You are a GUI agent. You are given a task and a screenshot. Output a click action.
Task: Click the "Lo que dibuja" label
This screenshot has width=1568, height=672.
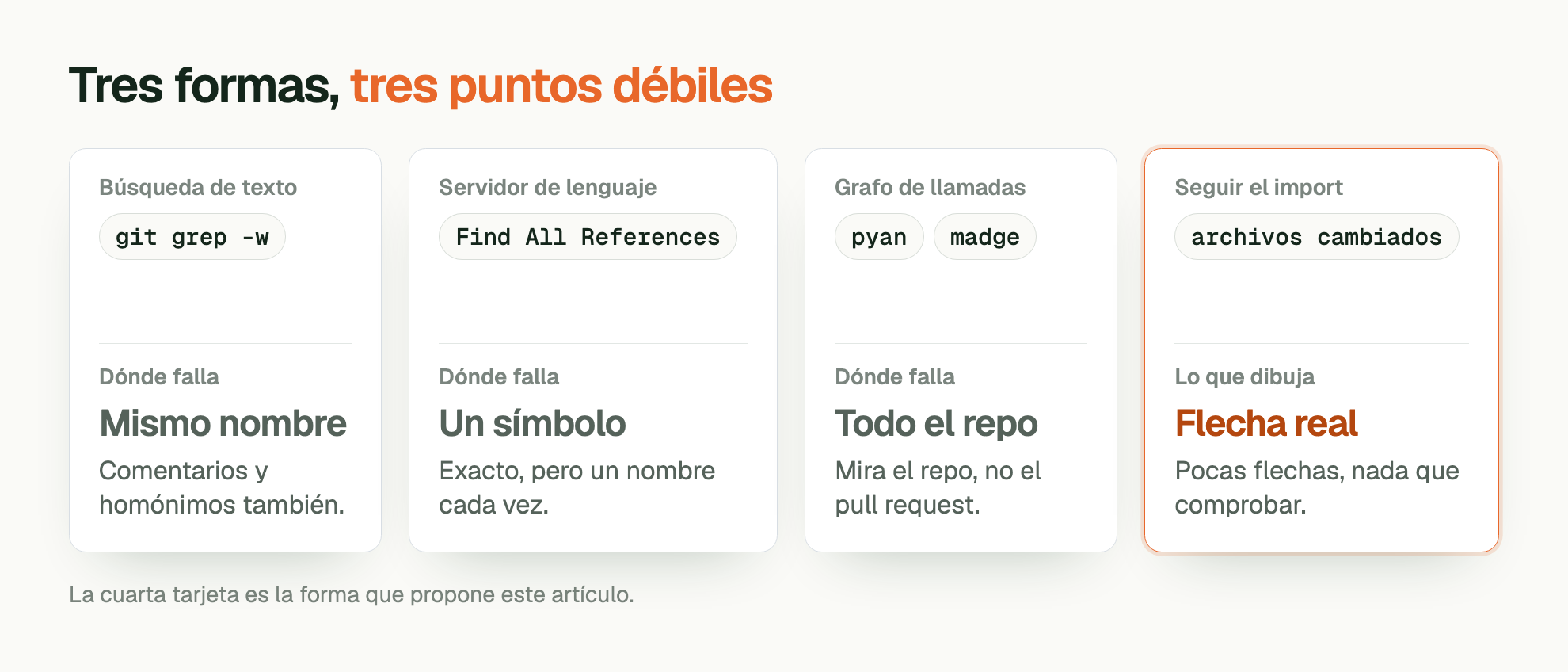(x=1245, y=377)
